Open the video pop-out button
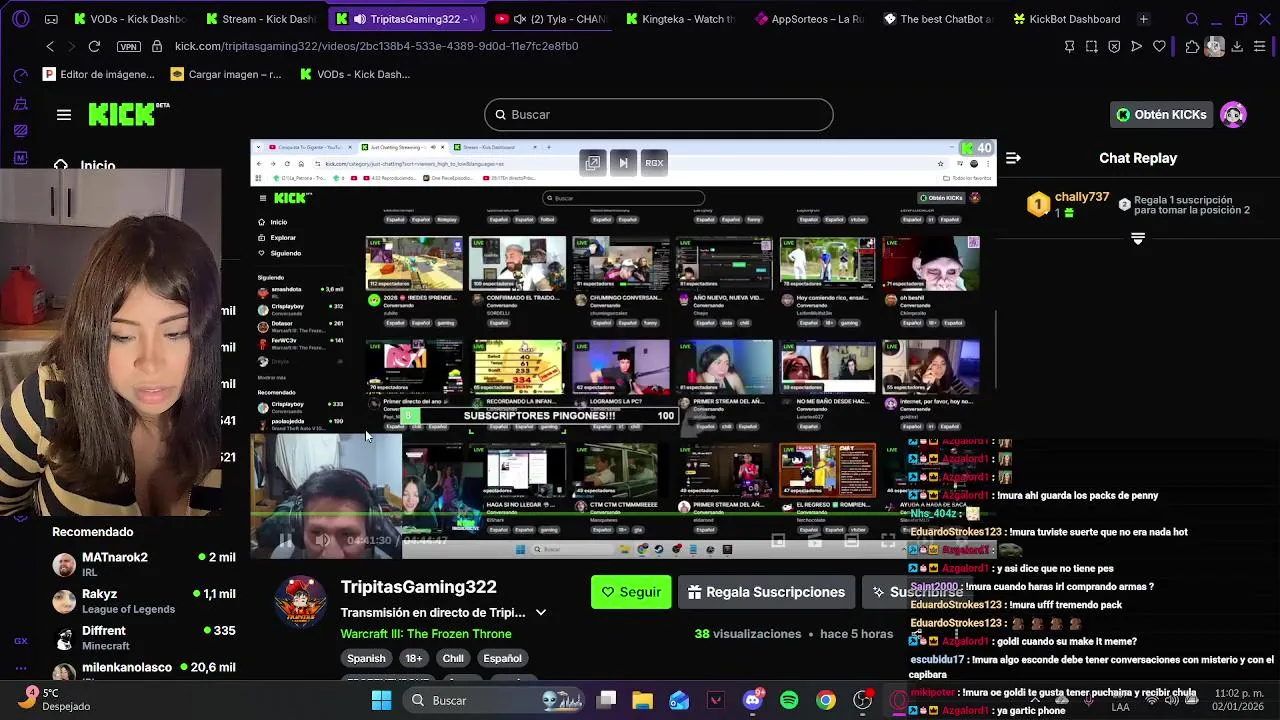 pos(593,163)
